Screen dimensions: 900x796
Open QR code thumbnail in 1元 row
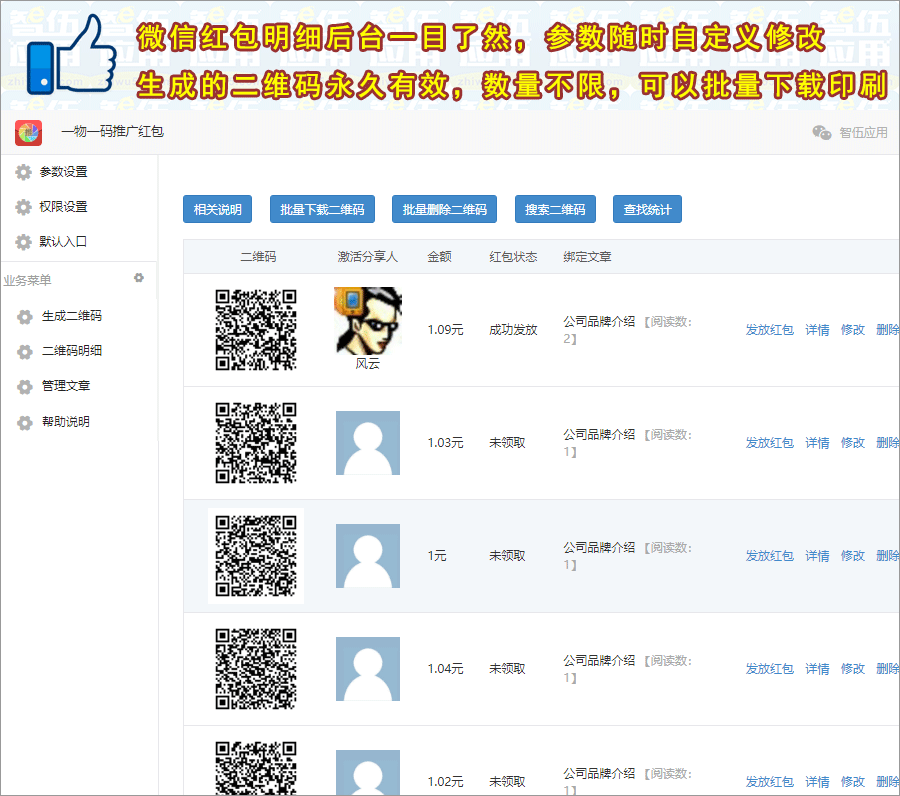(256, 556)
